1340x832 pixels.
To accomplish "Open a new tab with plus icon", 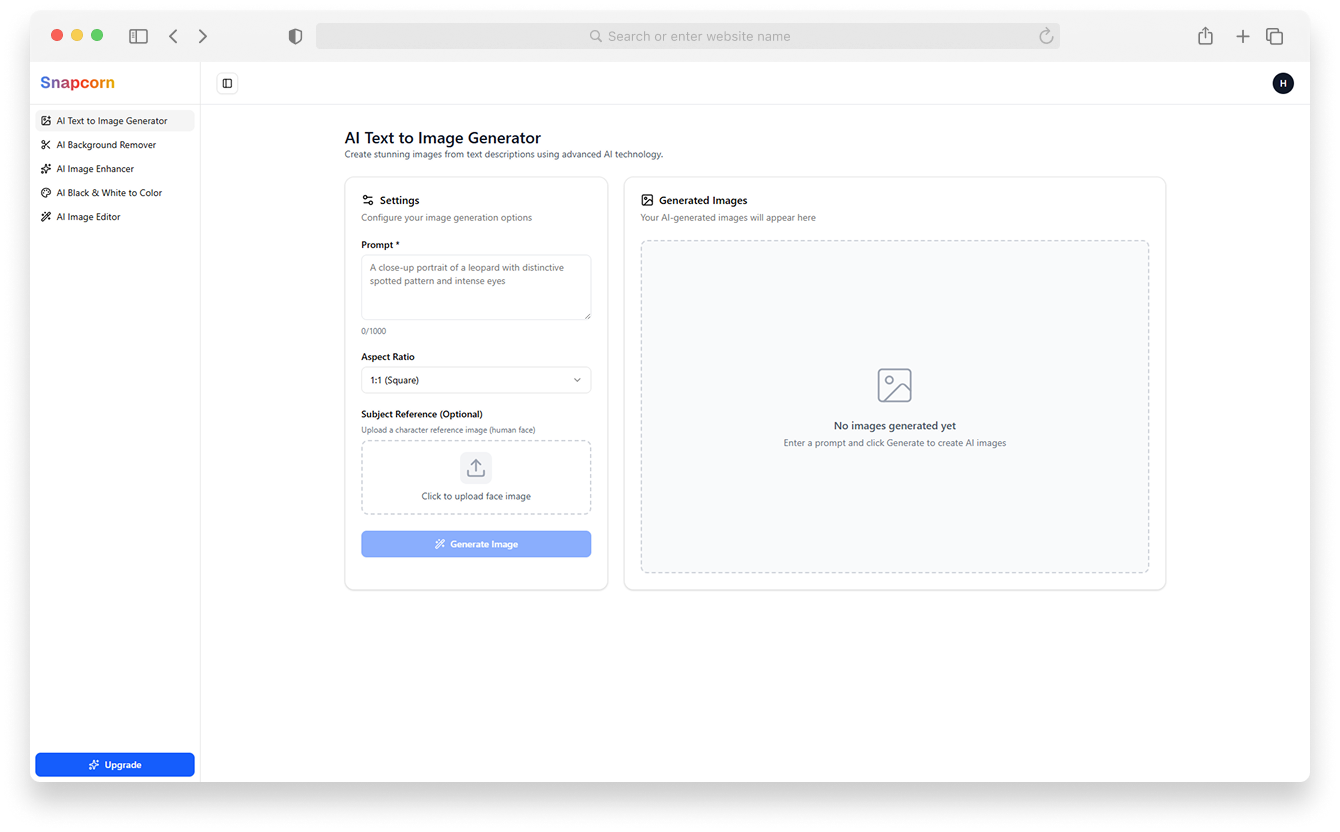I will 1242,36.
